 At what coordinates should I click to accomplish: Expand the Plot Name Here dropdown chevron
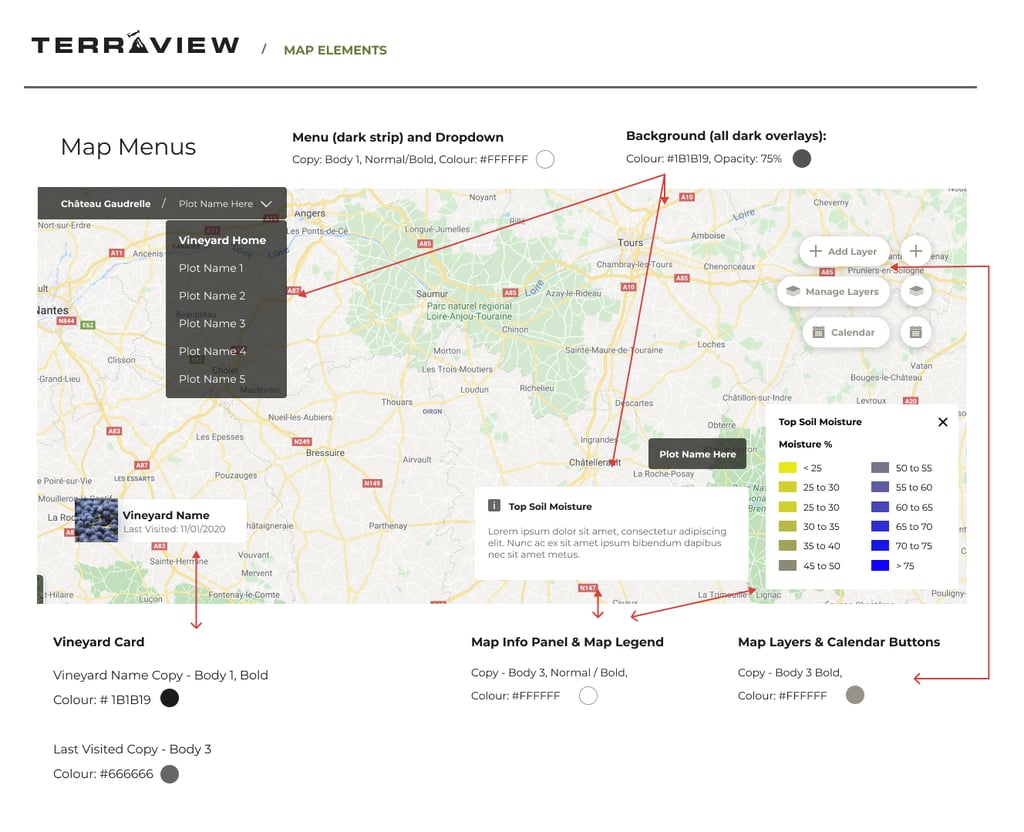click(x=266, y=204)
